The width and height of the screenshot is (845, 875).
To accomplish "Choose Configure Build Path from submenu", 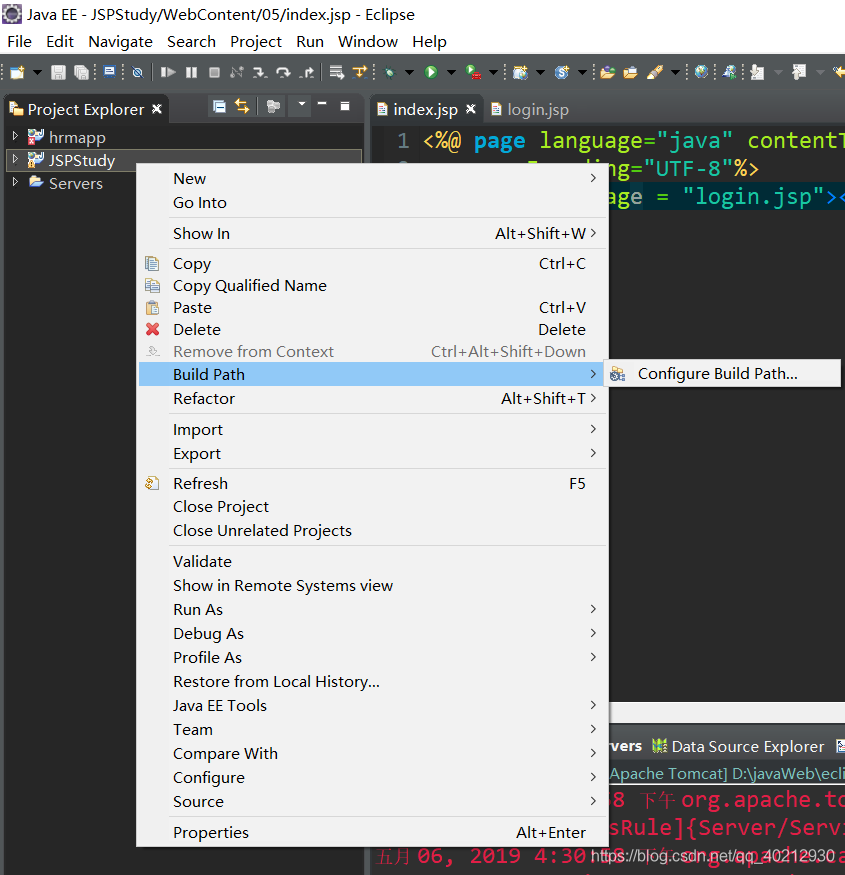I will coord(723,373).
